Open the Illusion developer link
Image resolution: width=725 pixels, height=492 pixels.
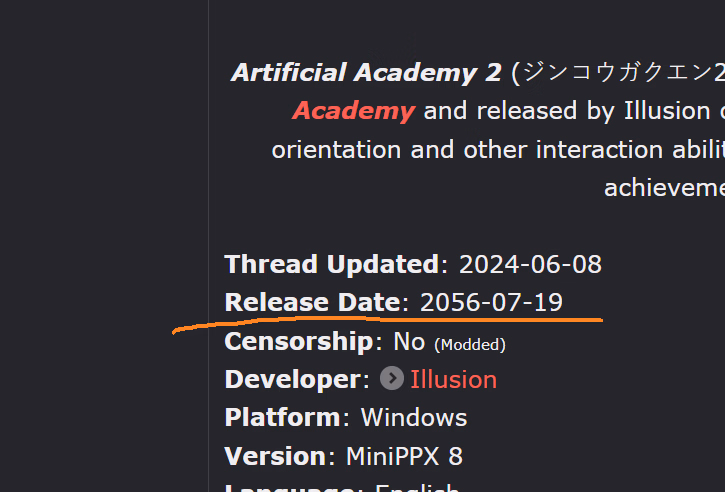click(x=453, y=379)
